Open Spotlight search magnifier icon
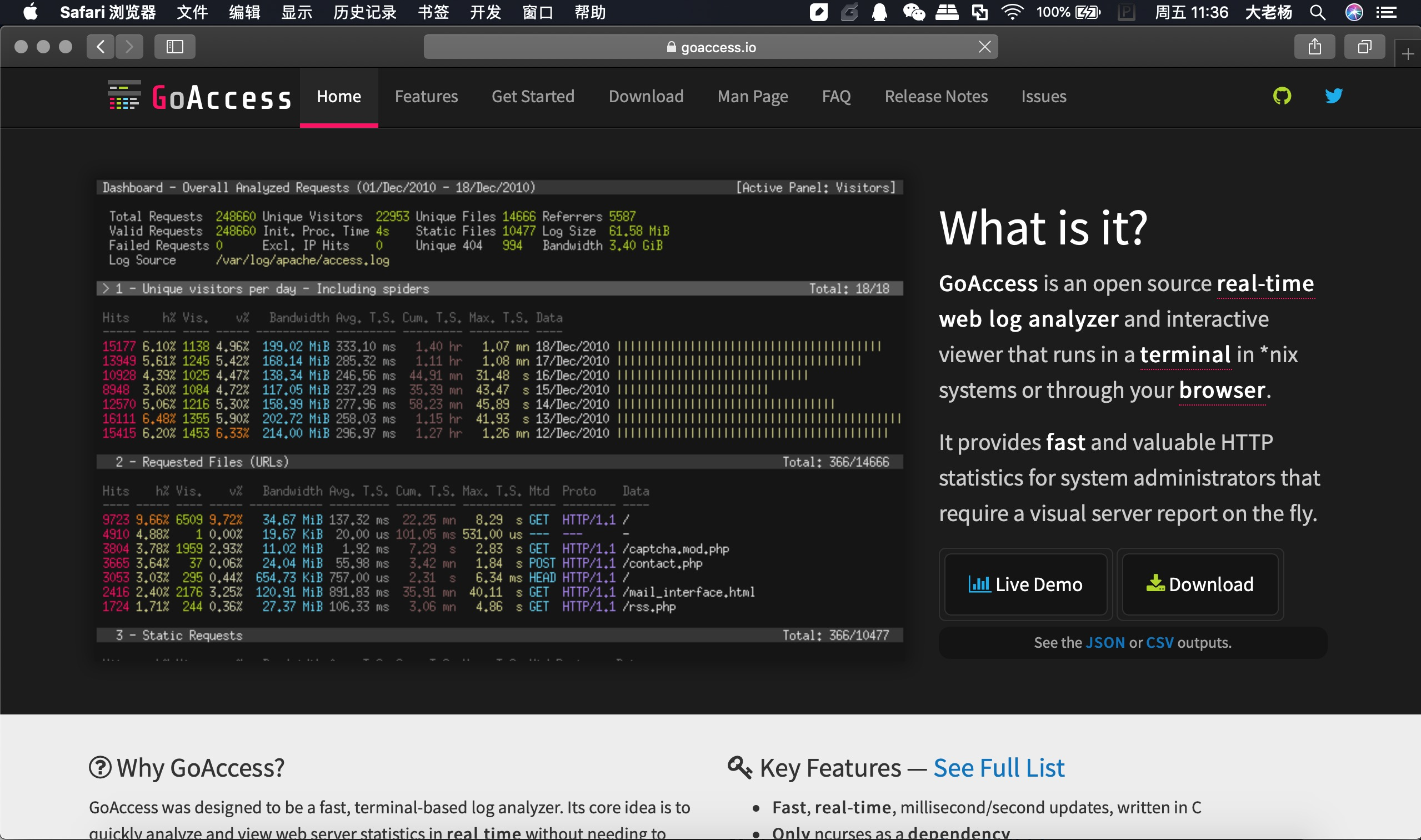The image size is (1421, 840). [x=1318, y=12]
